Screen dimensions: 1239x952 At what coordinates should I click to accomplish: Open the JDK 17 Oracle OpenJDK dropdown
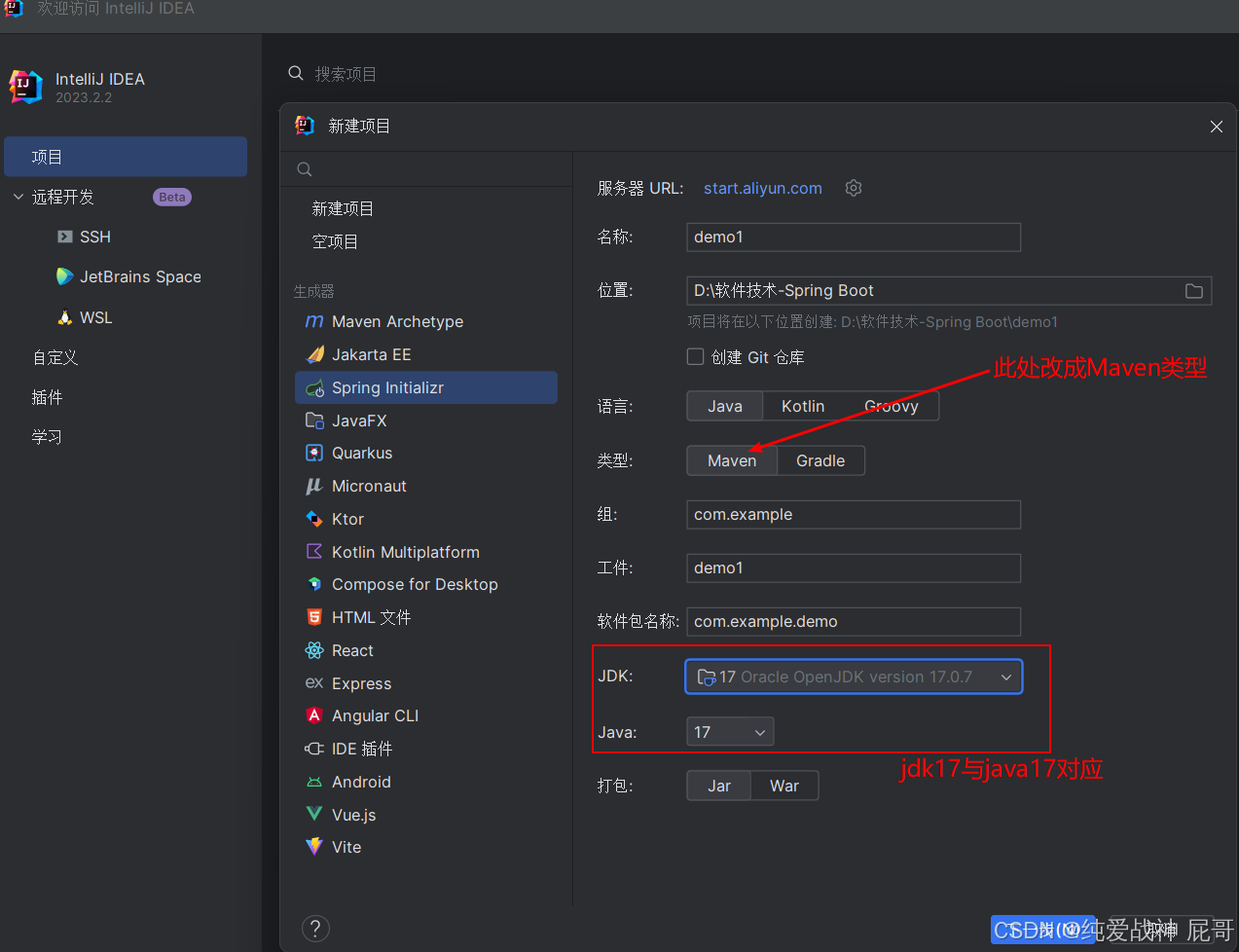(854, 677)
